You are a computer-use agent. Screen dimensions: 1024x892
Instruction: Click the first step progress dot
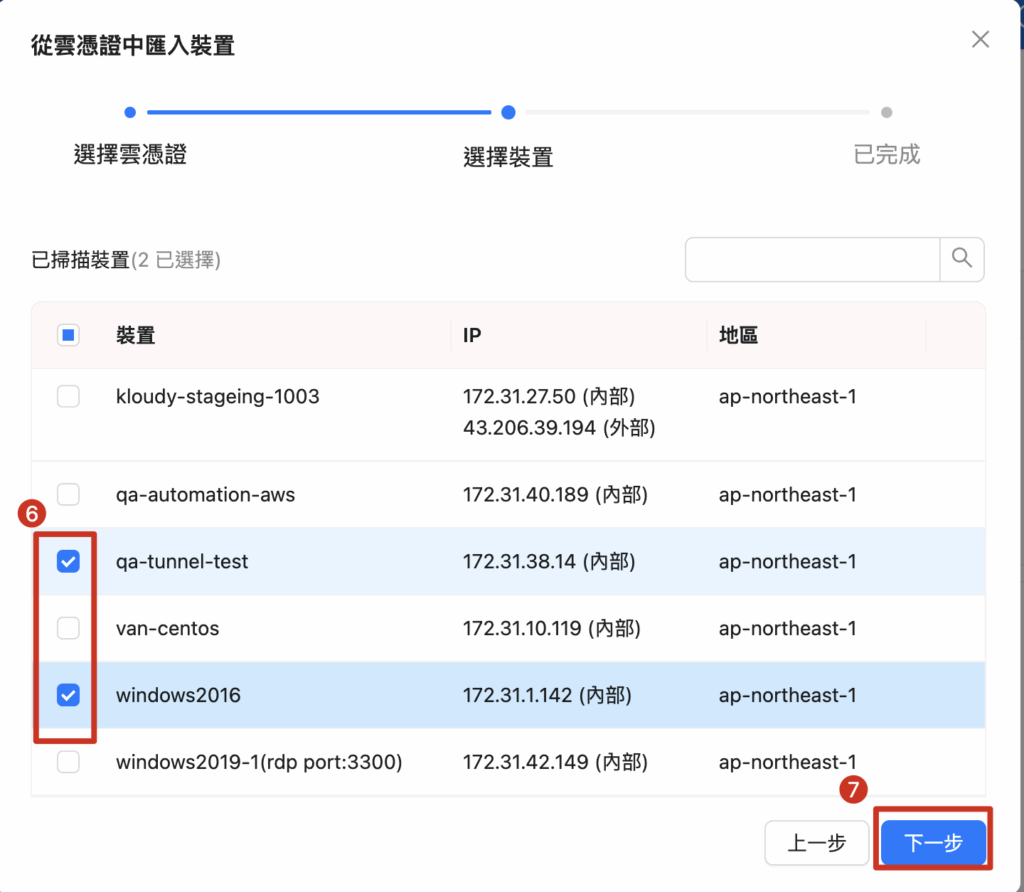[x=130, y=113]
